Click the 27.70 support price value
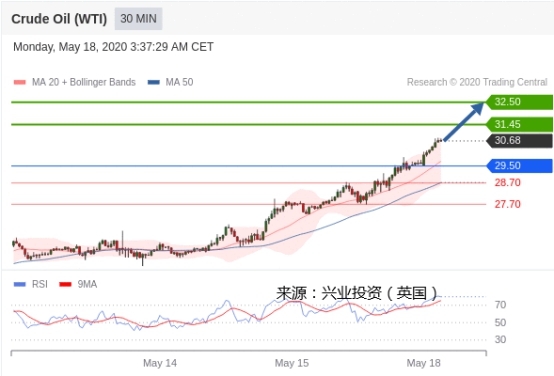 tap(507, 204)
